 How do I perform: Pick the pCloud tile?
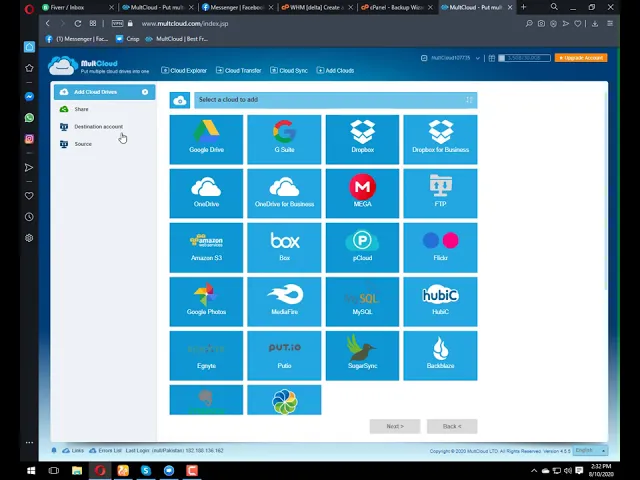point(362,248)
